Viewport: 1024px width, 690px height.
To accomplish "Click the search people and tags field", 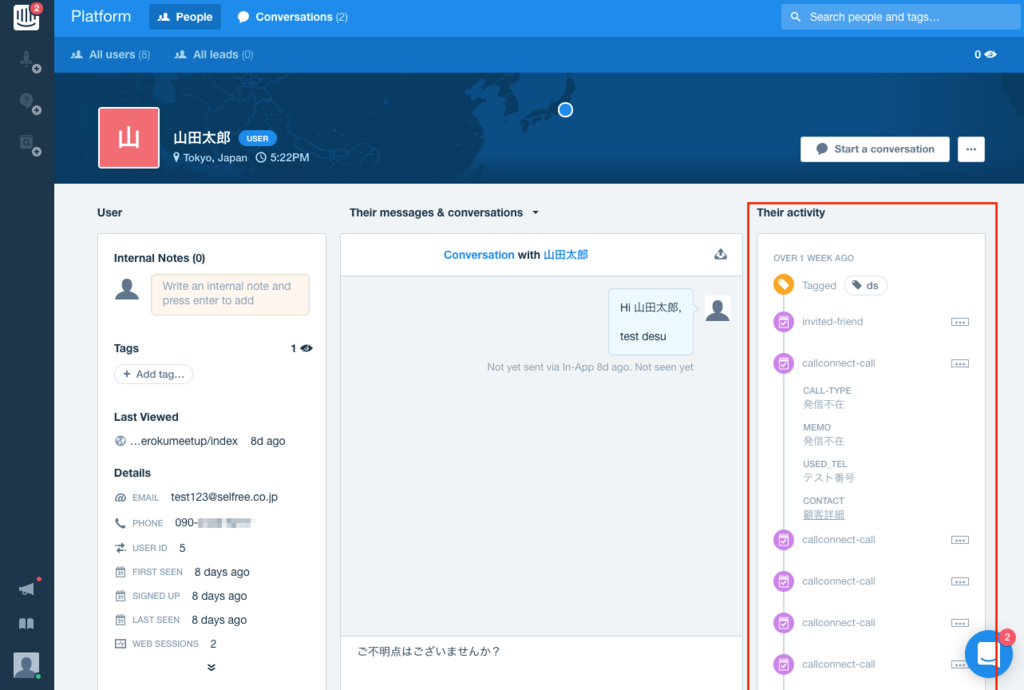I will (x=899, y=16).
